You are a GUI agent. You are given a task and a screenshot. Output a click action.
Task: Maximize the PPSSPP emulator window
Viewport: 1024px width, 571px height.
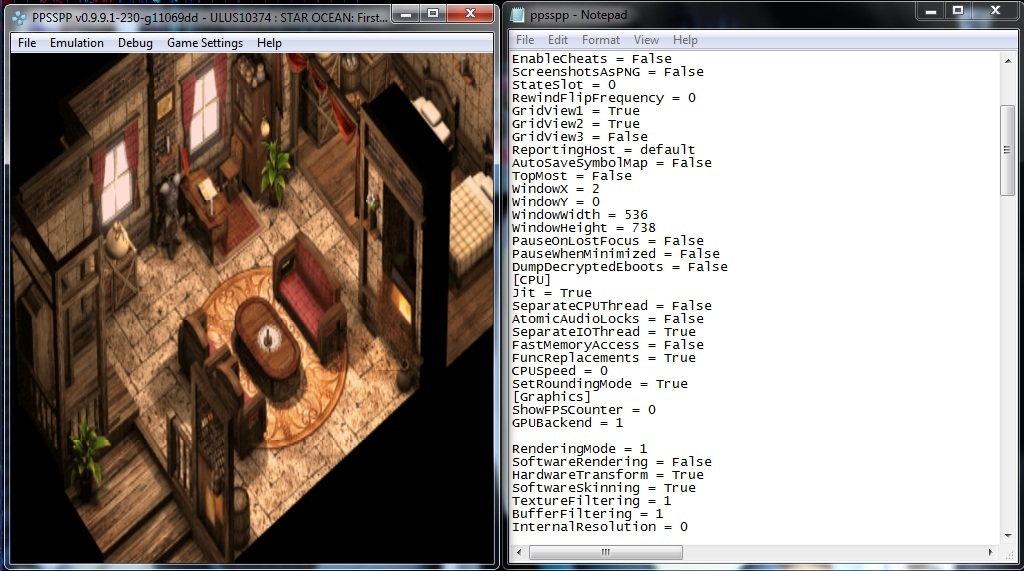click(x=433, y=13)
